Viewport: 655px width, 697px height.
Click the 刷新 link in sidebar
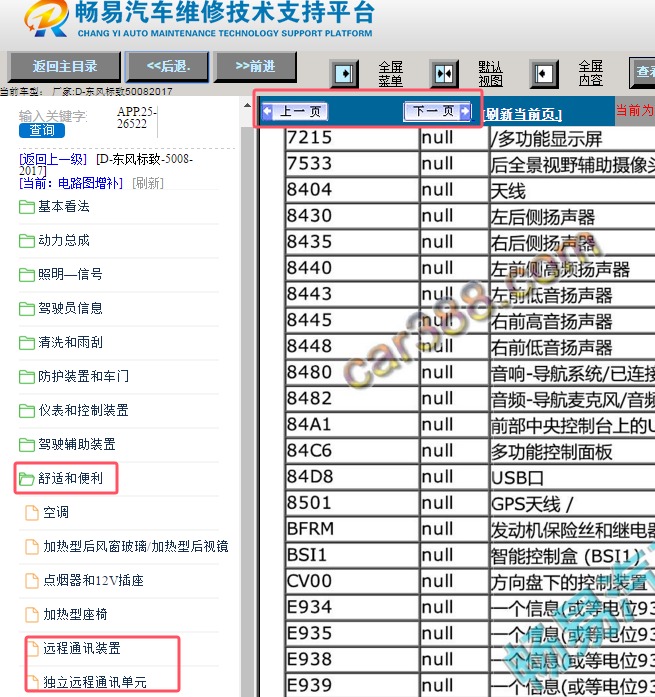(x=148, y=183)
